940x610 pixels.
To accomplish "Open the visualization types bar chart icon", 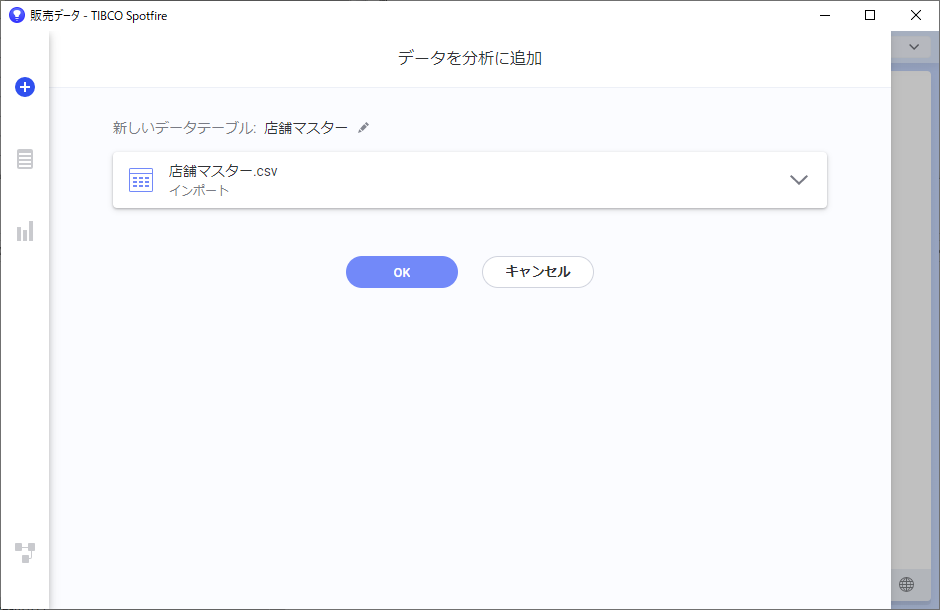I will [25, 231].
